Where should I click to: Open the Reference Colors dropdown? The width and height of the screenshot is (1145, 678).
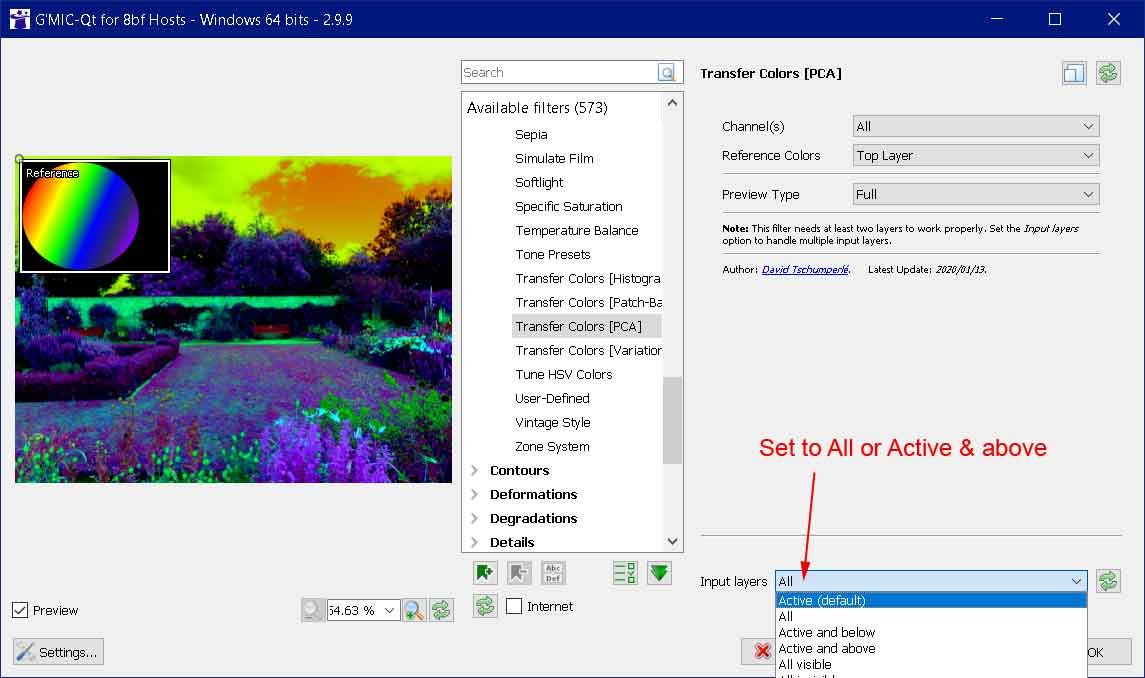pyautogui.click(x=976, y=156)
